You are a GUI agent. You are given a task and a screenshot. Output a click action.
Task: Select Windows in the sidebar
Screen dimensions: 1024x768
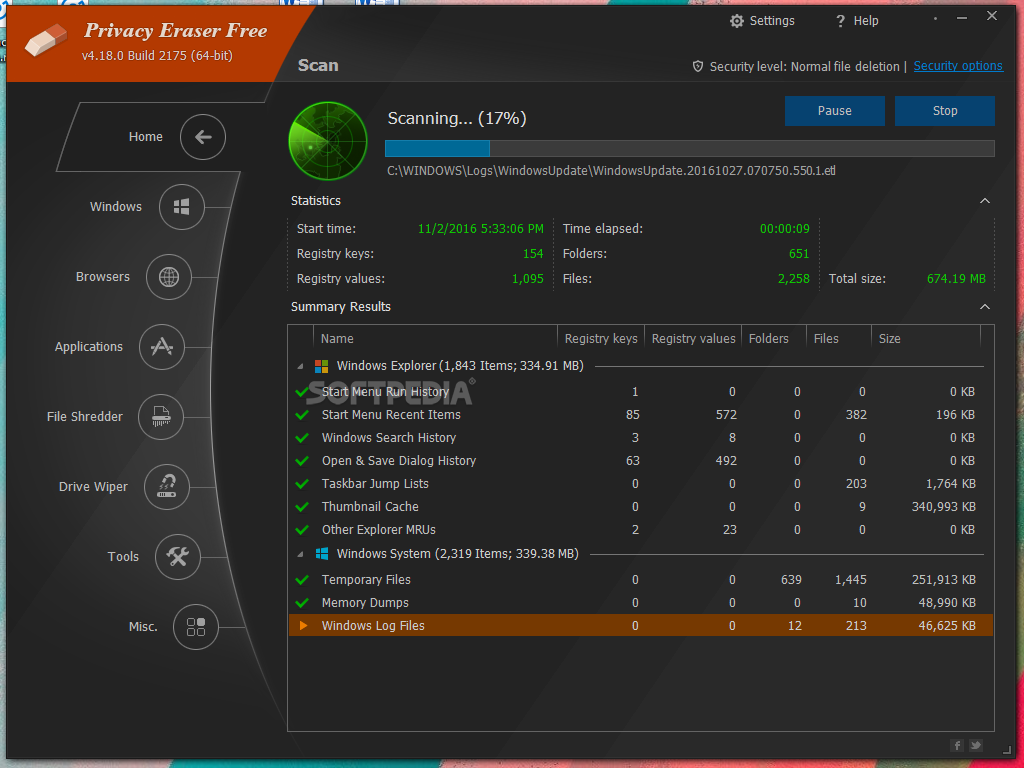click(x=116, y=207)
